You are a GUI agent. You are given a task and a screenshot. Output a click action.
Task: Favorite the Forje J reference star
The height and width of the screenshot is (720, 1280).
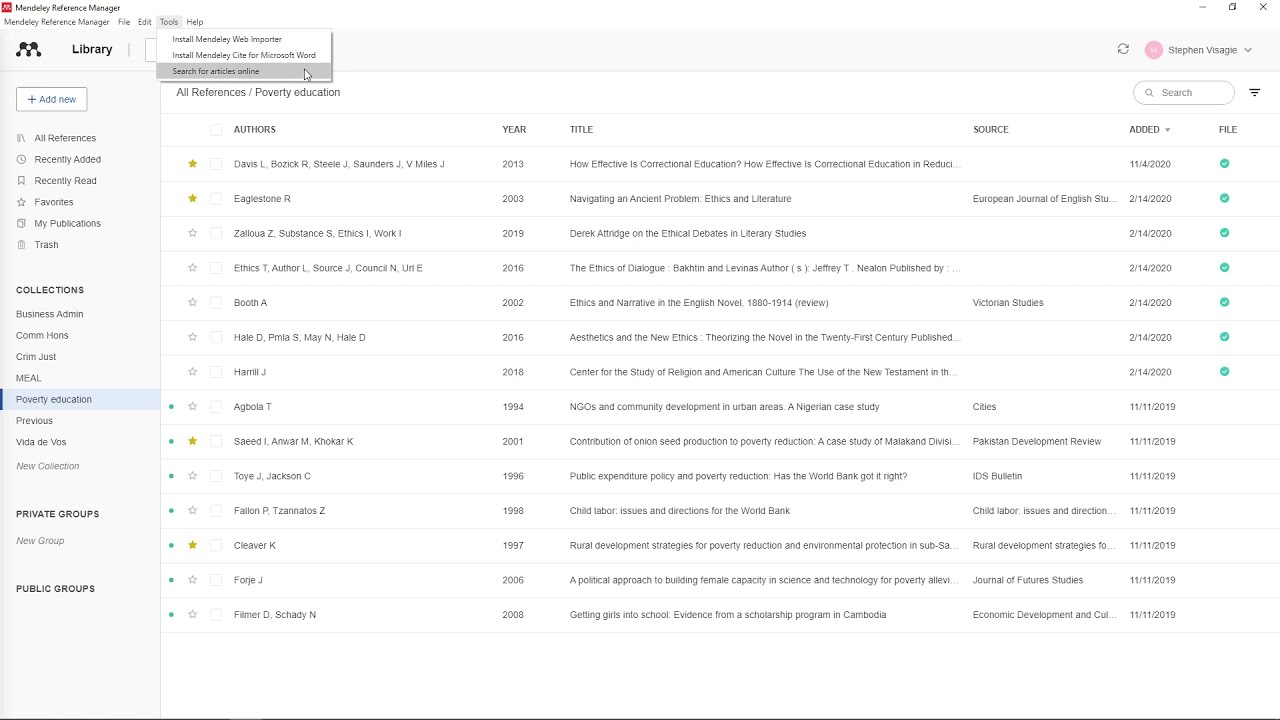(193, 580)
